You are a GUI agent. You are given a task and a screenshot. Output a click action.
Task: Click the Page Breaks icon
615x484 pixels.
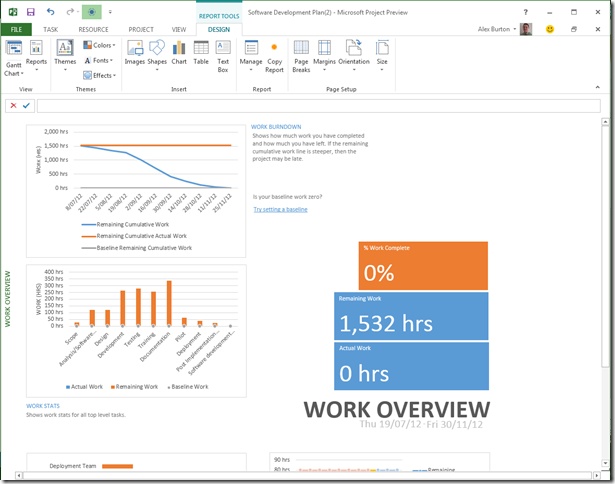[301, 55]
